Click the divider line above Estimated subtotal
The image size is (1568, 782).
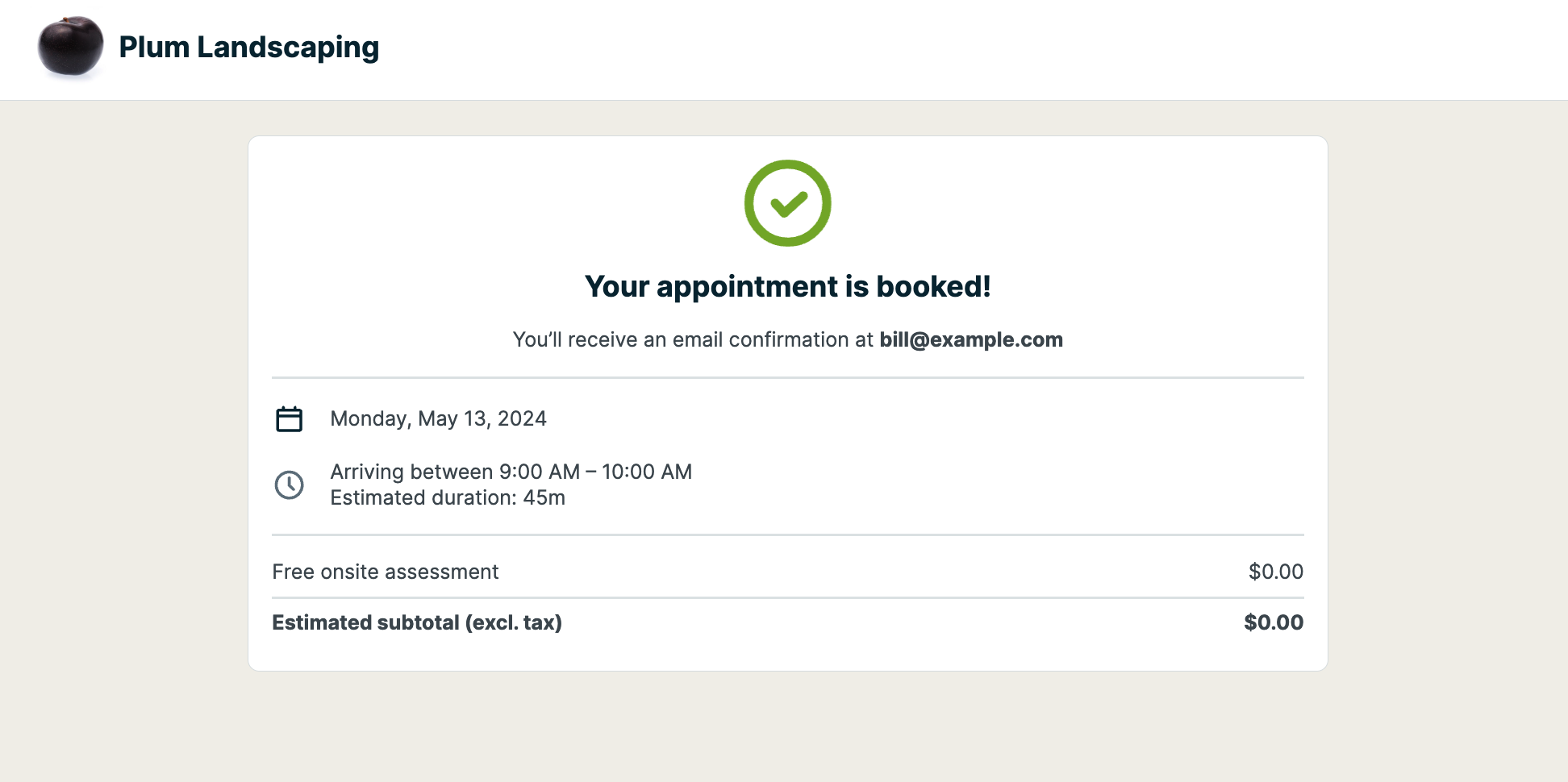787,597
